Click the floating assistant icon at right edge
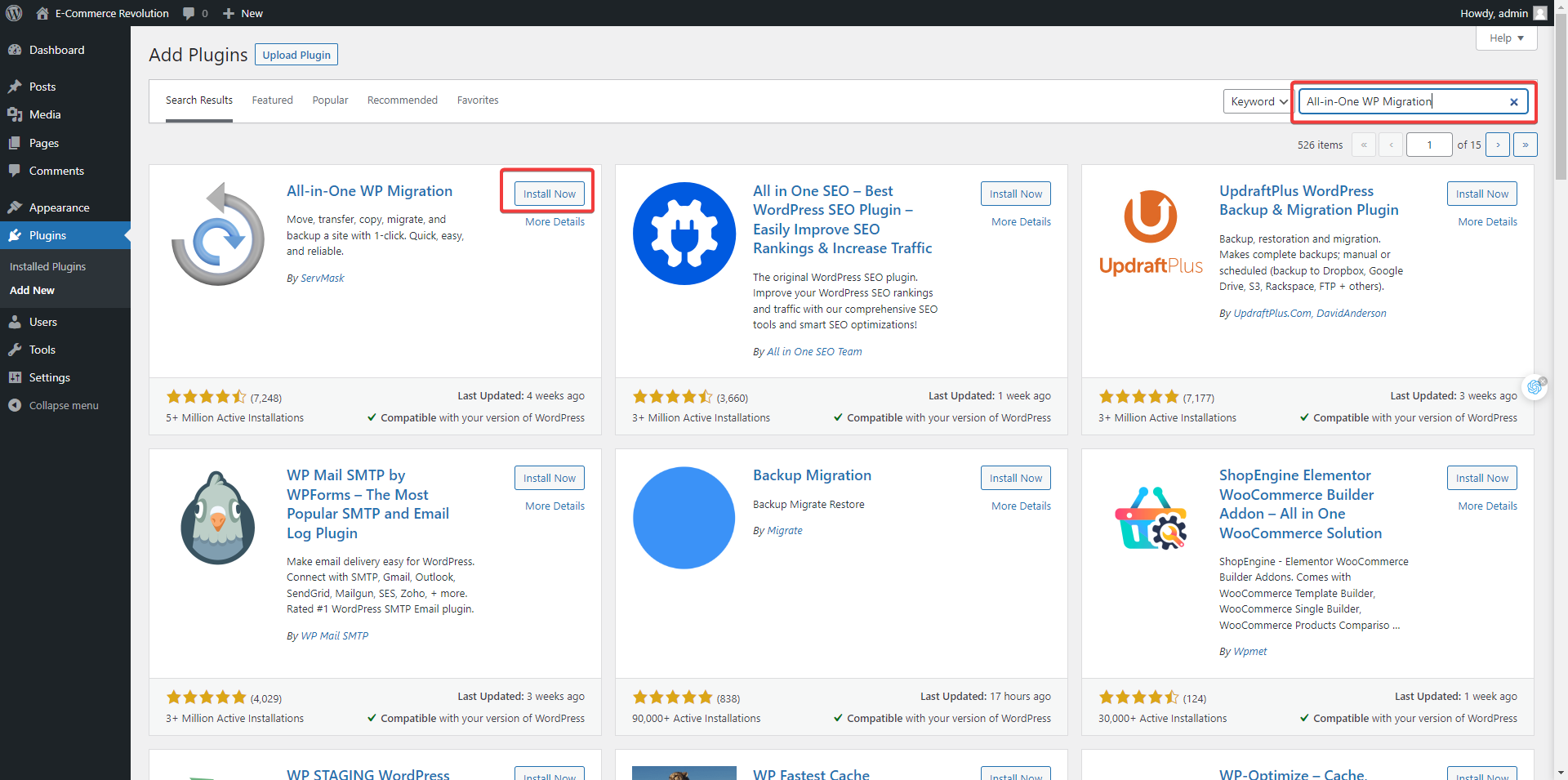This screenshot has height=780, width=1568. (1535, 386)
